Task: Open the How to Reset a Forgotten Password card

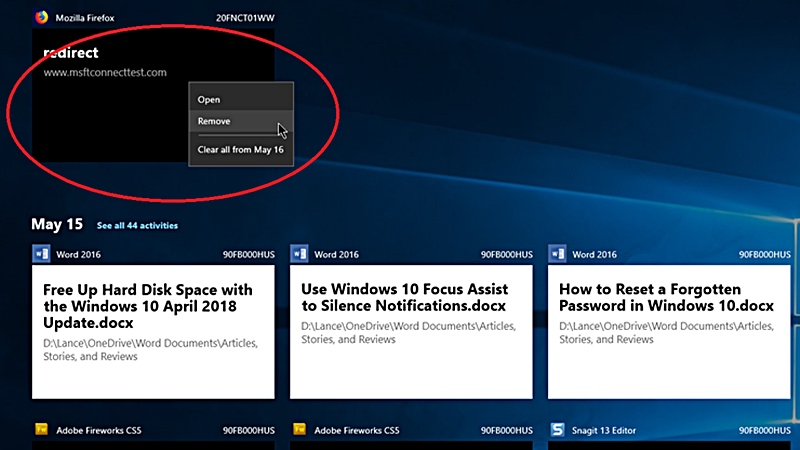Action: pos(669,332)
